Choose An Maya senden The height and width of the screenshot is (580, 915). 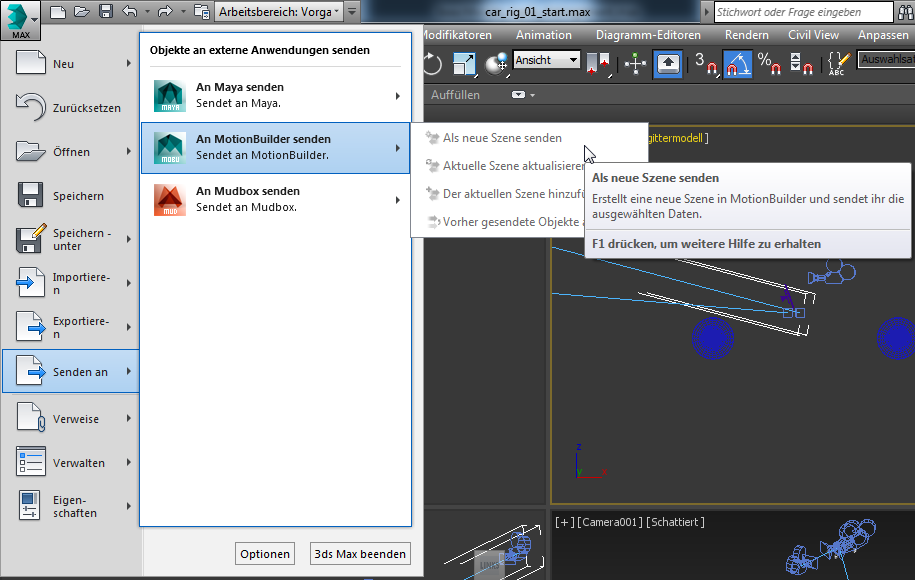pyautogui.click(x=275, y=96)
